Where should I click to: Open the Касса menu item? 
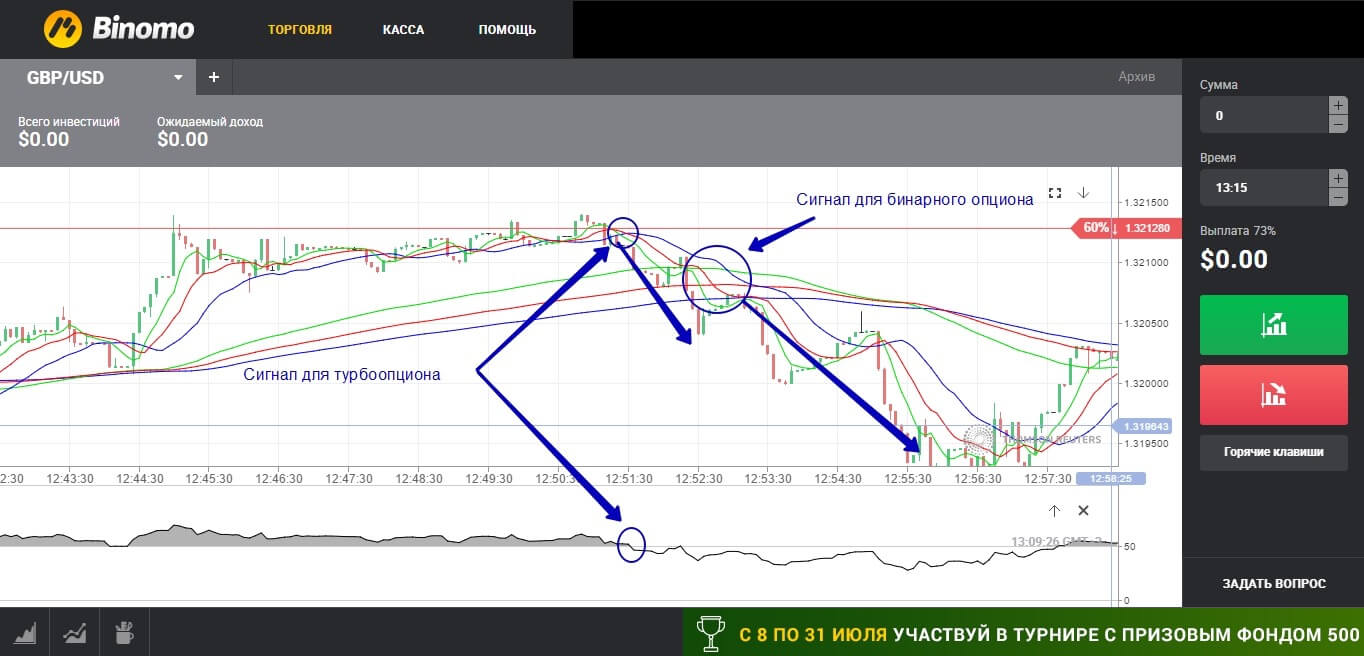click(403, 29)
